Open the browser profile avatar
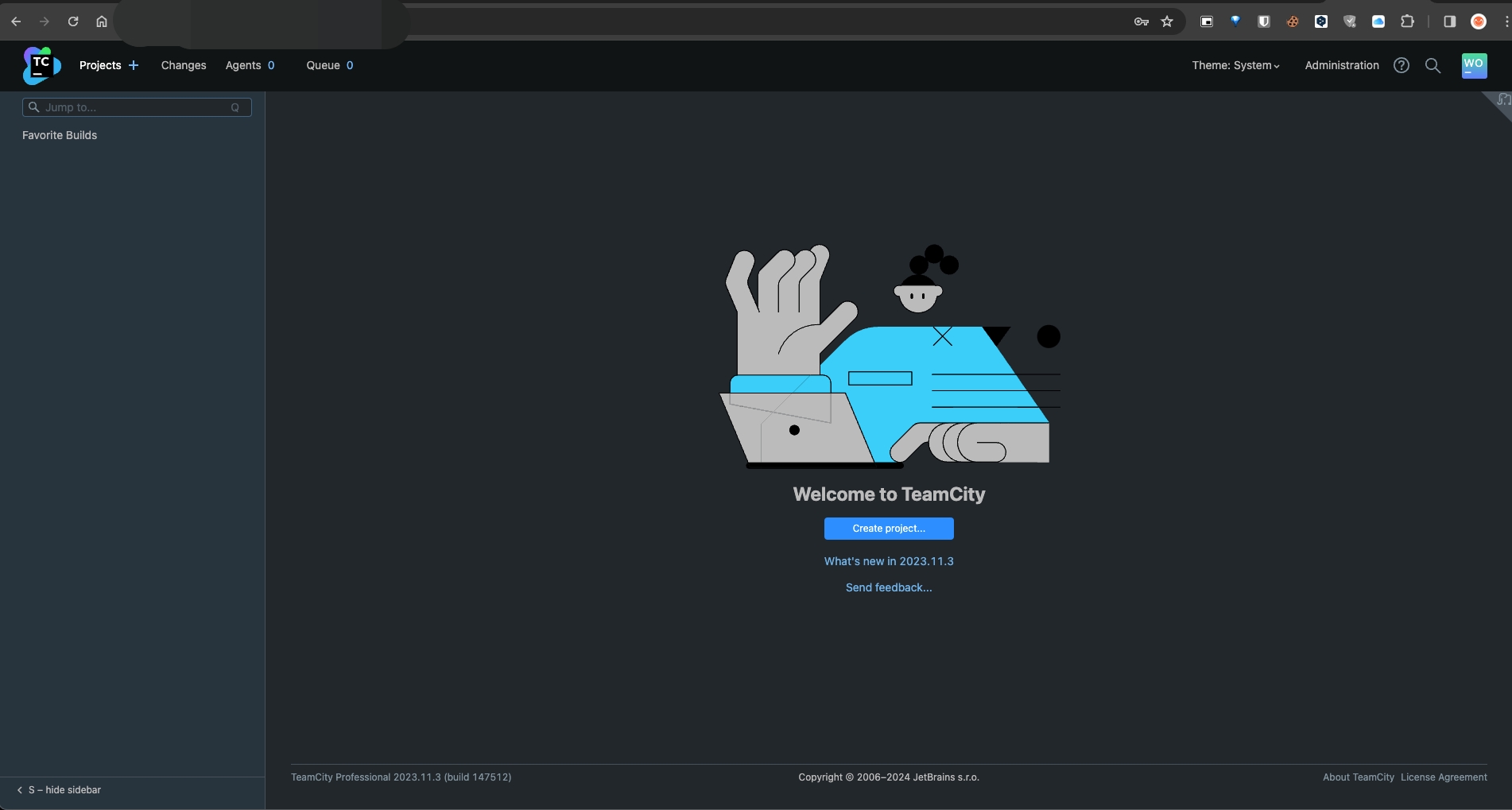The image size is (1512, 810). pyautogui.click(x=1479, y=21)
